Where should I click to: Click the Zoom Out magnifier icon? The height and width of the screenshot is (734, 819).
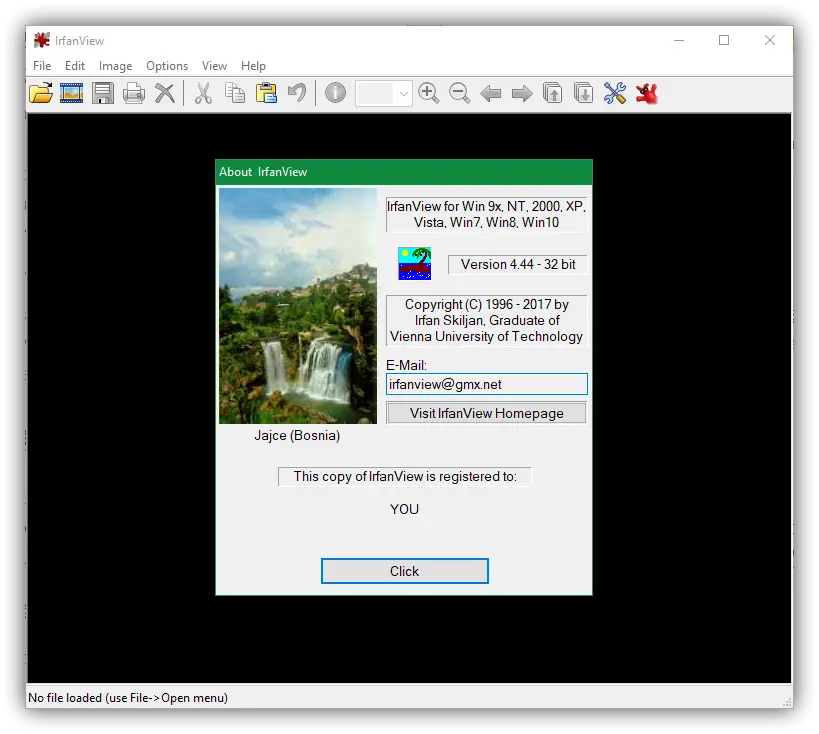[x=460, y=94]
